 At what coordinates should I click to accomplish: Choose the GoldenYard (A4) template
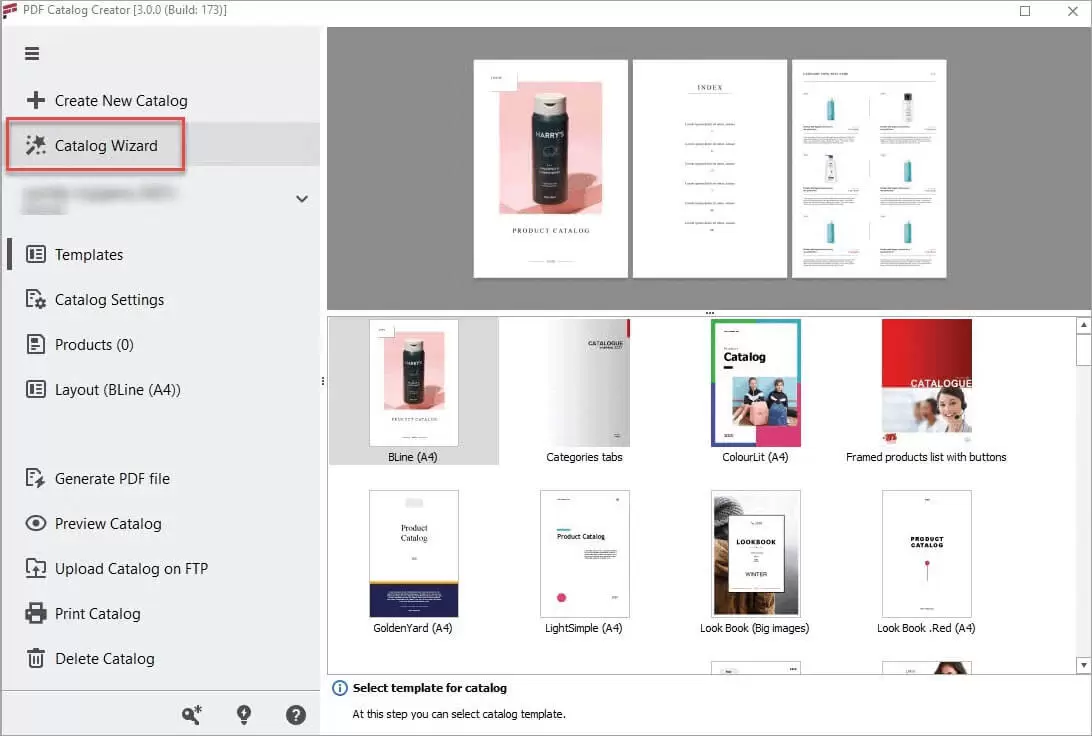point(413,553)
